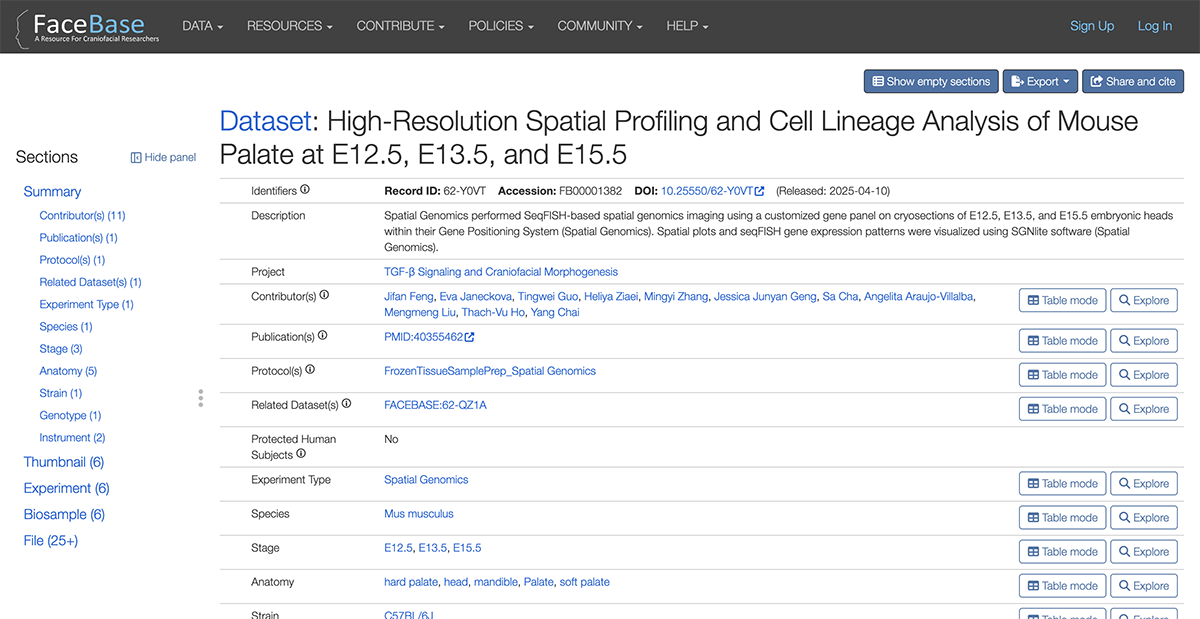Click Explore icon on the Species row

pyautogui.click(x=1143, y=517)
